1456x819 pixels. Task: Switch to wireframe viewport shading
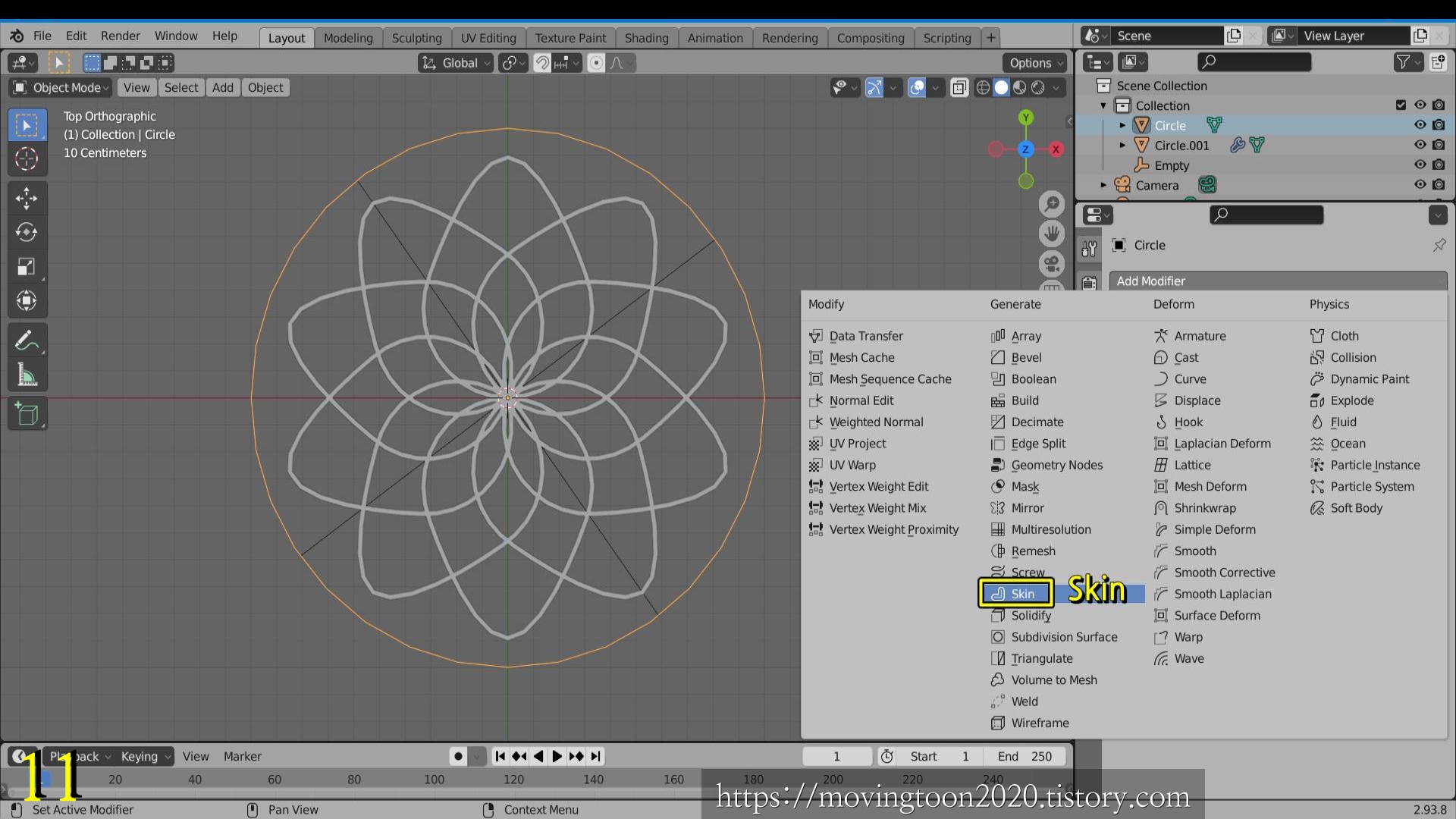[x=983, y=87]
